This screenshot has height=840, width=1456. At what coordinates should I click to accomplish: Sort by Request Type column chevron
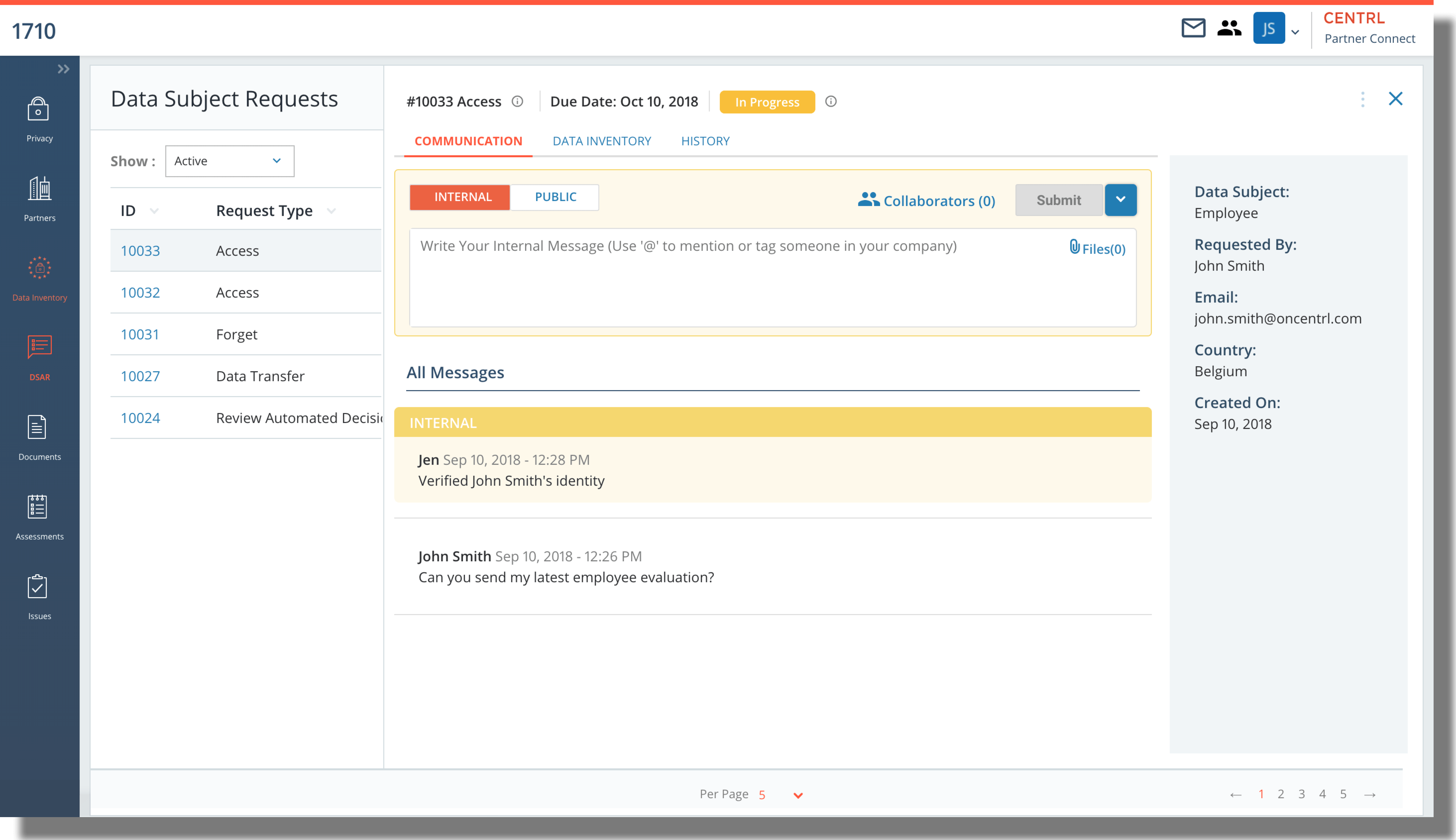click(331, 211)
